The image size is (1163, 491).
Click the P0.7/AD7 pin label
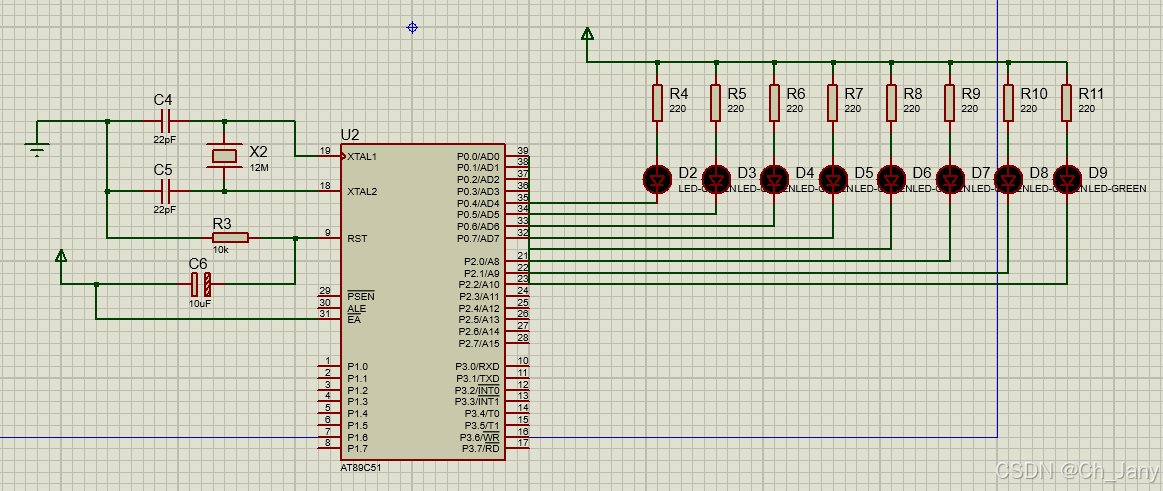click(x=478, y=238)
